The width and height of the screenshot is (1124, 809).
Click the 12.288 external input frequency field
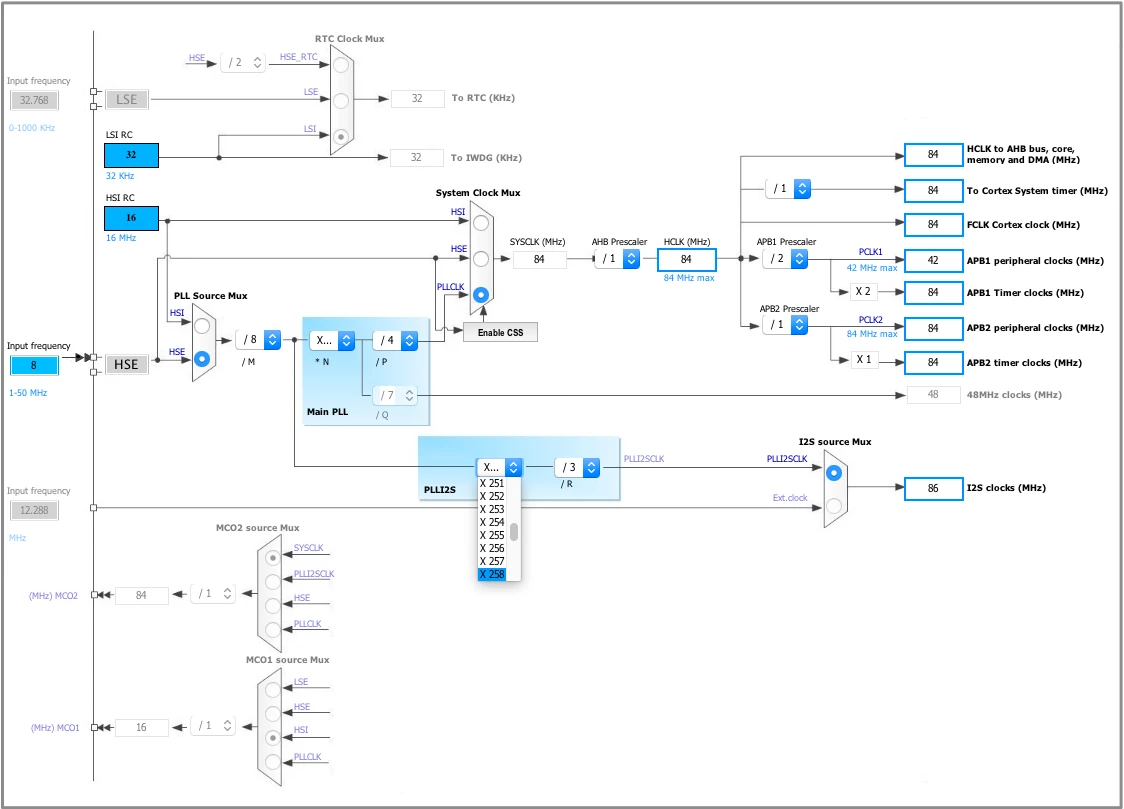(x=34, y=510)
